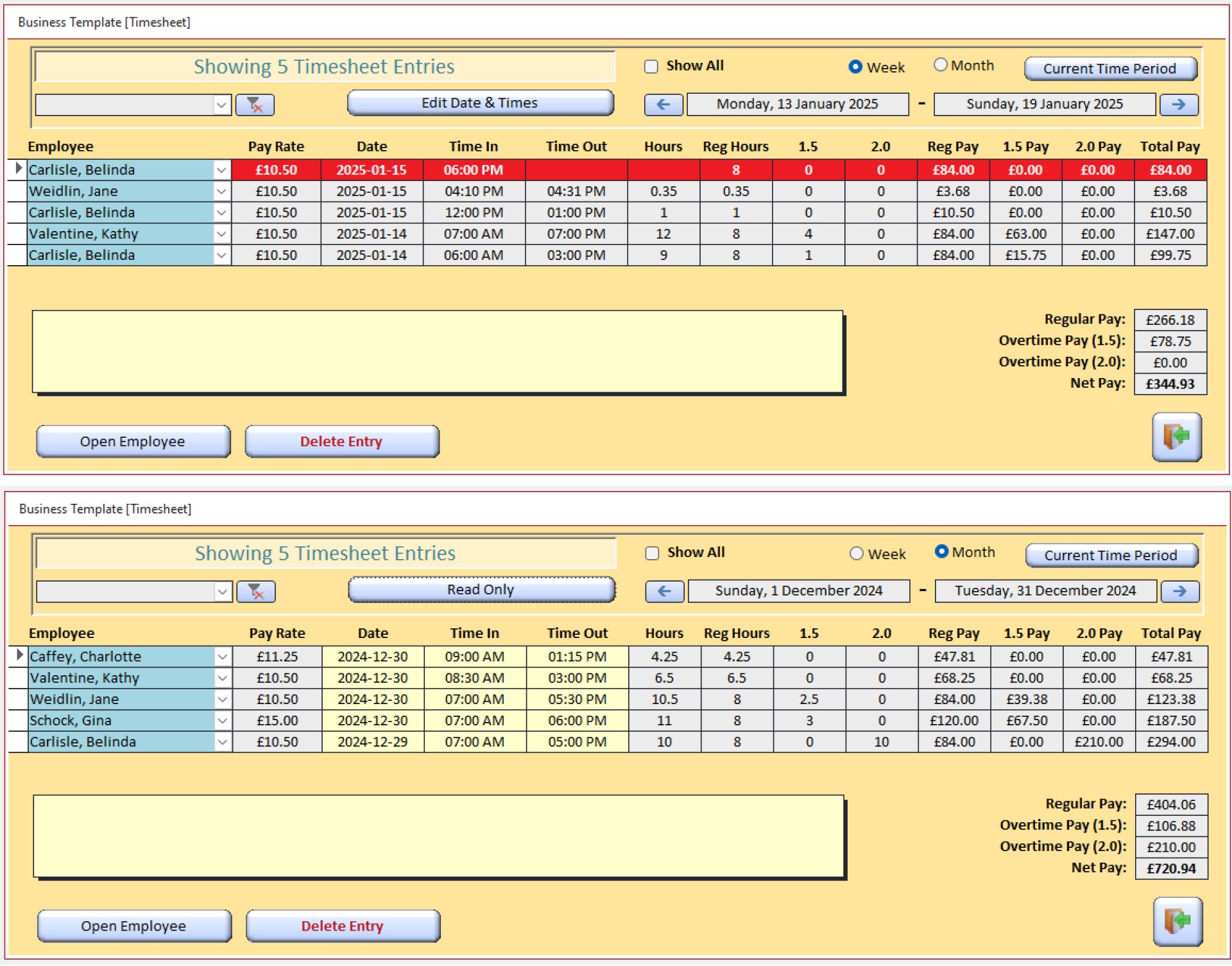Screen dimensions: 1232x966
Task: Select Month radio button in upper form
Action: [940, 65]
